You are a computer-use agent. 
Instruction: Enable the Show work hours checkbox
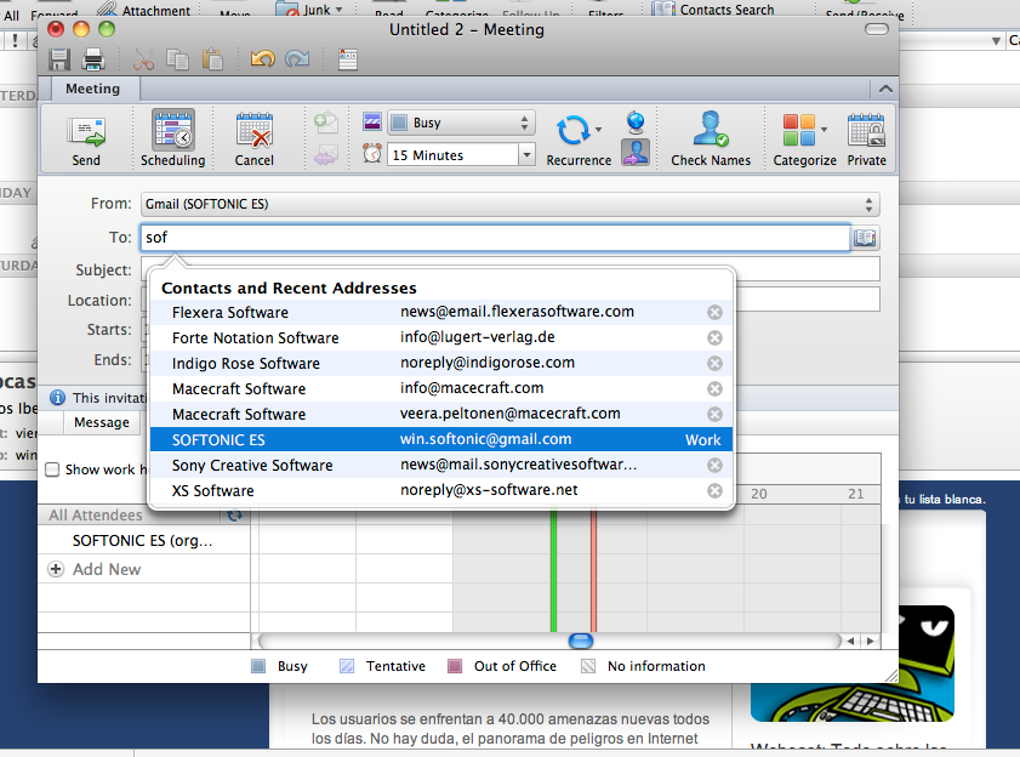pos(51,470)
